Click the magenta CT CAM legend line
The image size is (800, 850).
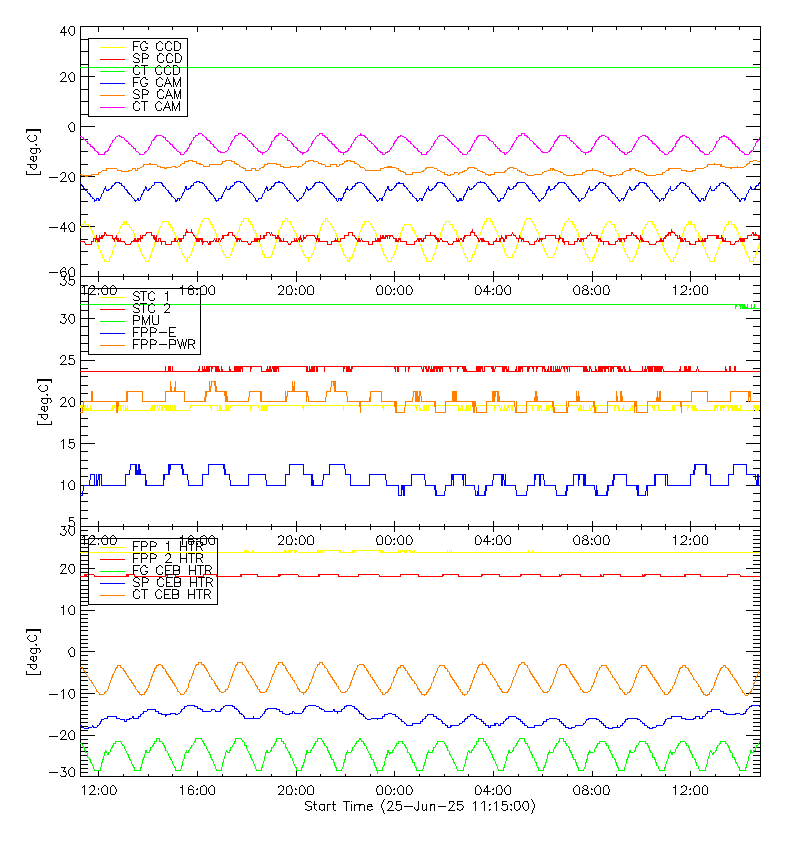click(x=112, y=107)
